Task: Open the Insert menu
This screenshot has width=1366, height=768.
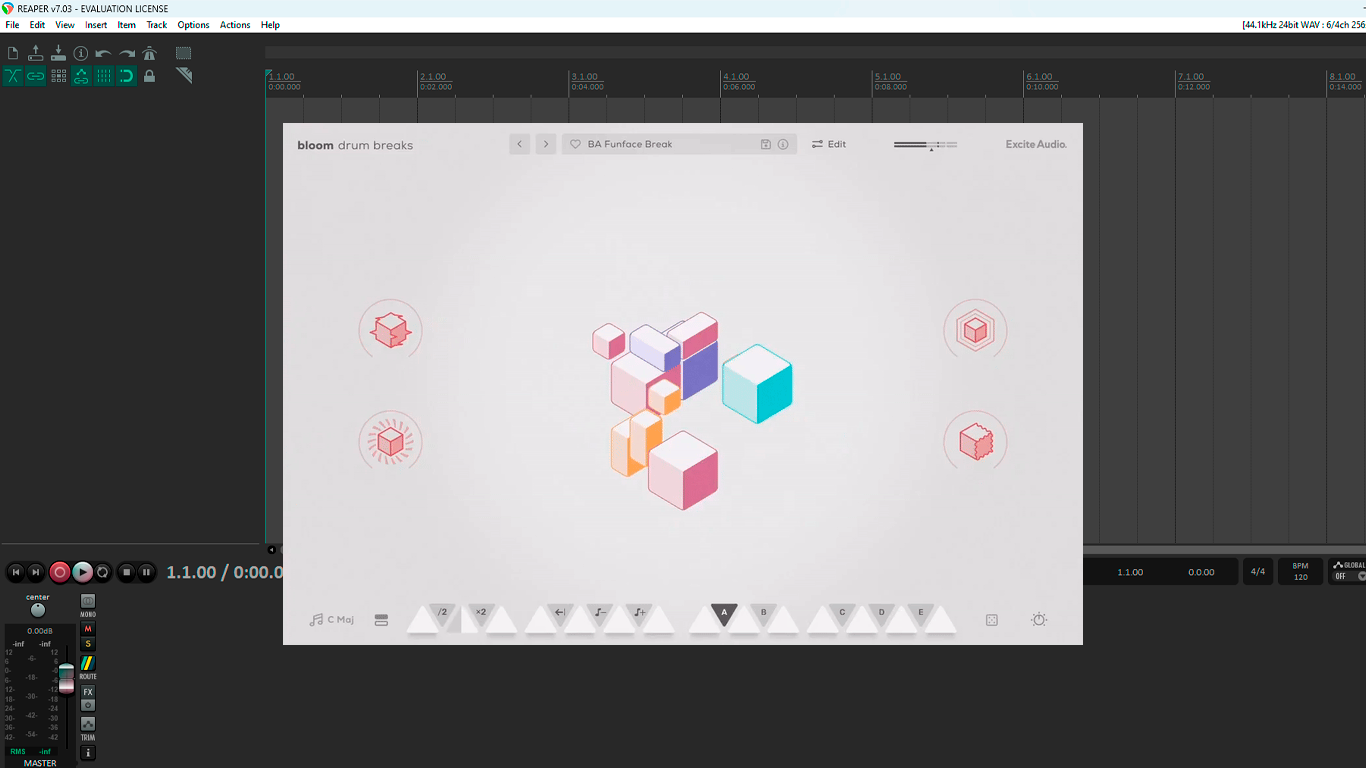Action: tap(96, 25)
